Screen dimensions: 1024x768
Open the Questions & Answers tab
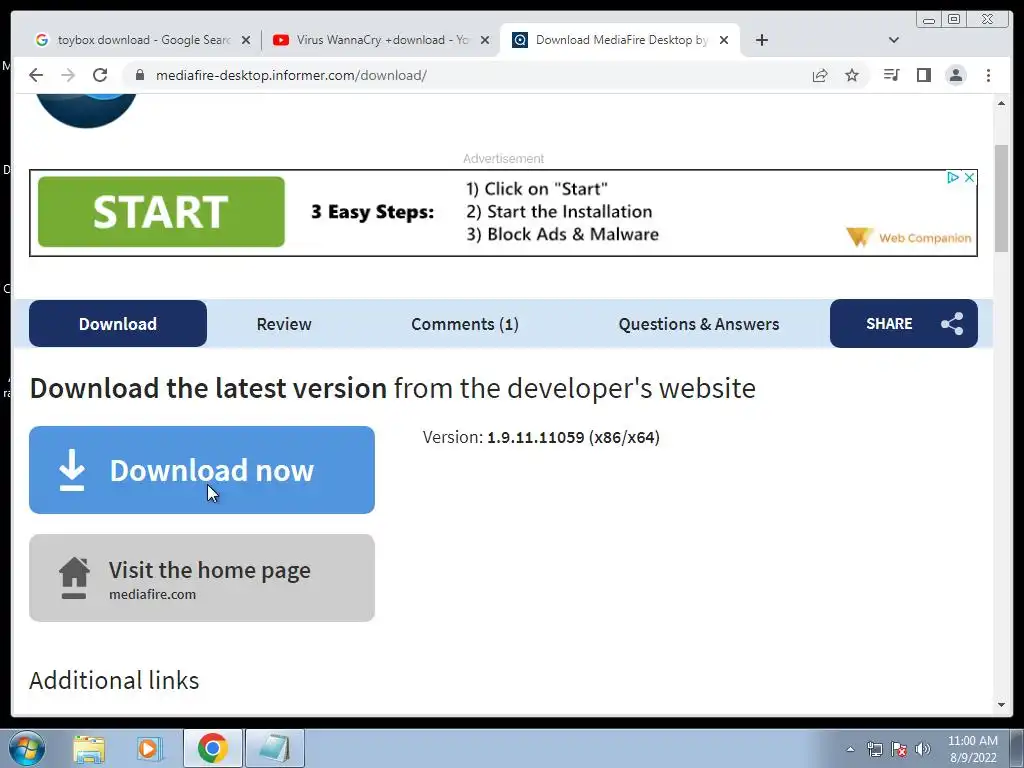point(699,324)
